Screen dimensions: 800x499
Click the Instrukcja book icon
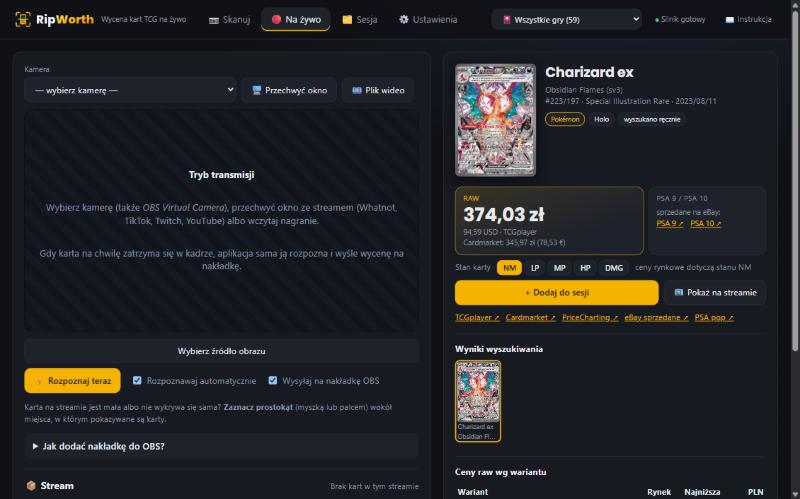pyautogui.click(x=730, y=19)
